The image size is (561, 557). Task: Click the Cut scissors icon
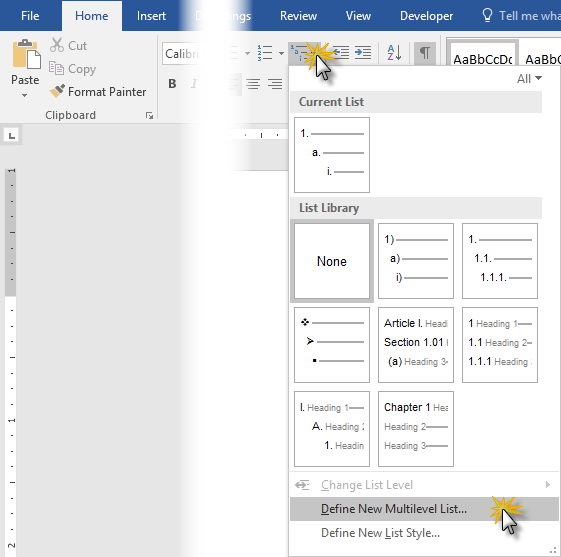pyautogui.click(x=57, y=45)
